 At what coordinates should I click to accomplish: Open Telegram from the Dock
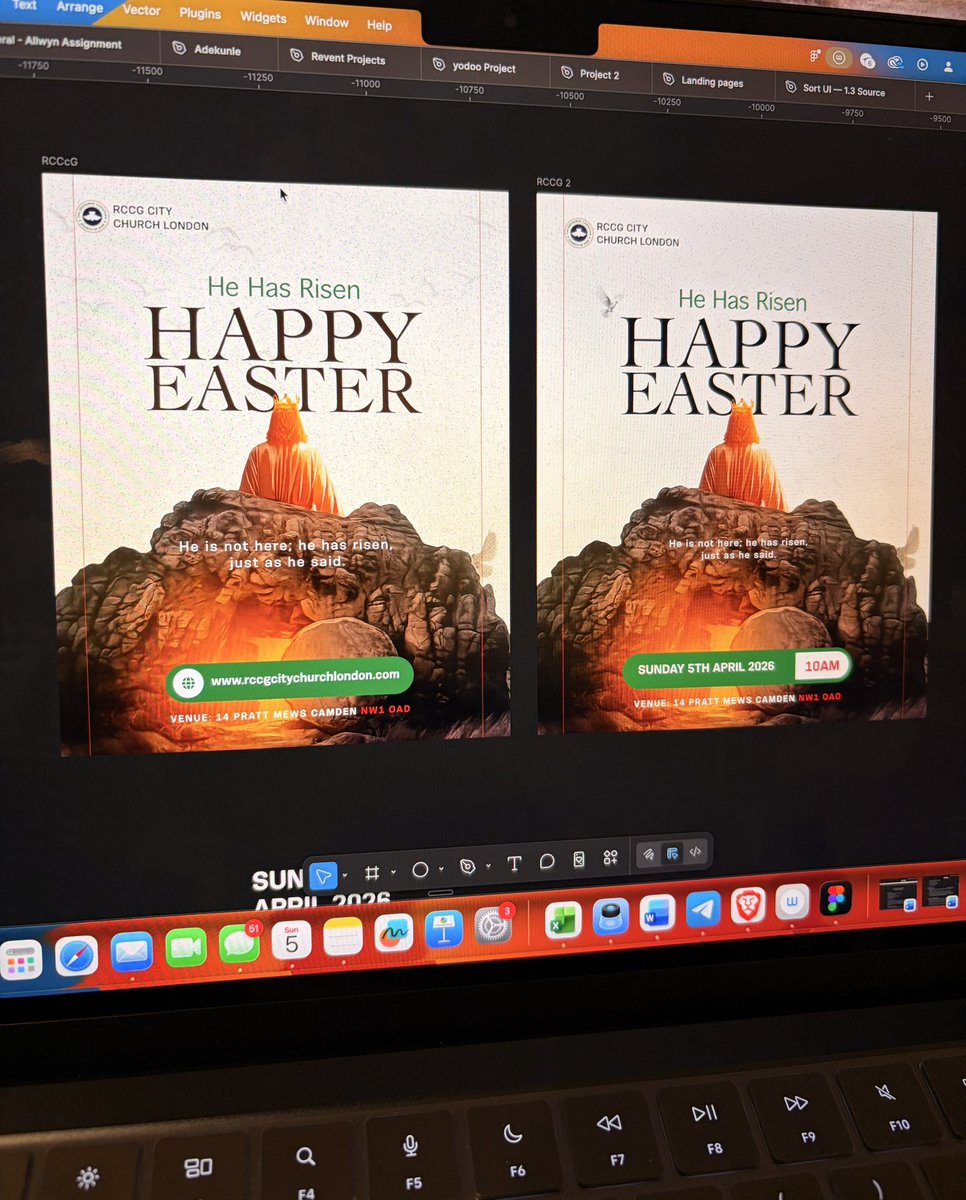pos(702,911)
